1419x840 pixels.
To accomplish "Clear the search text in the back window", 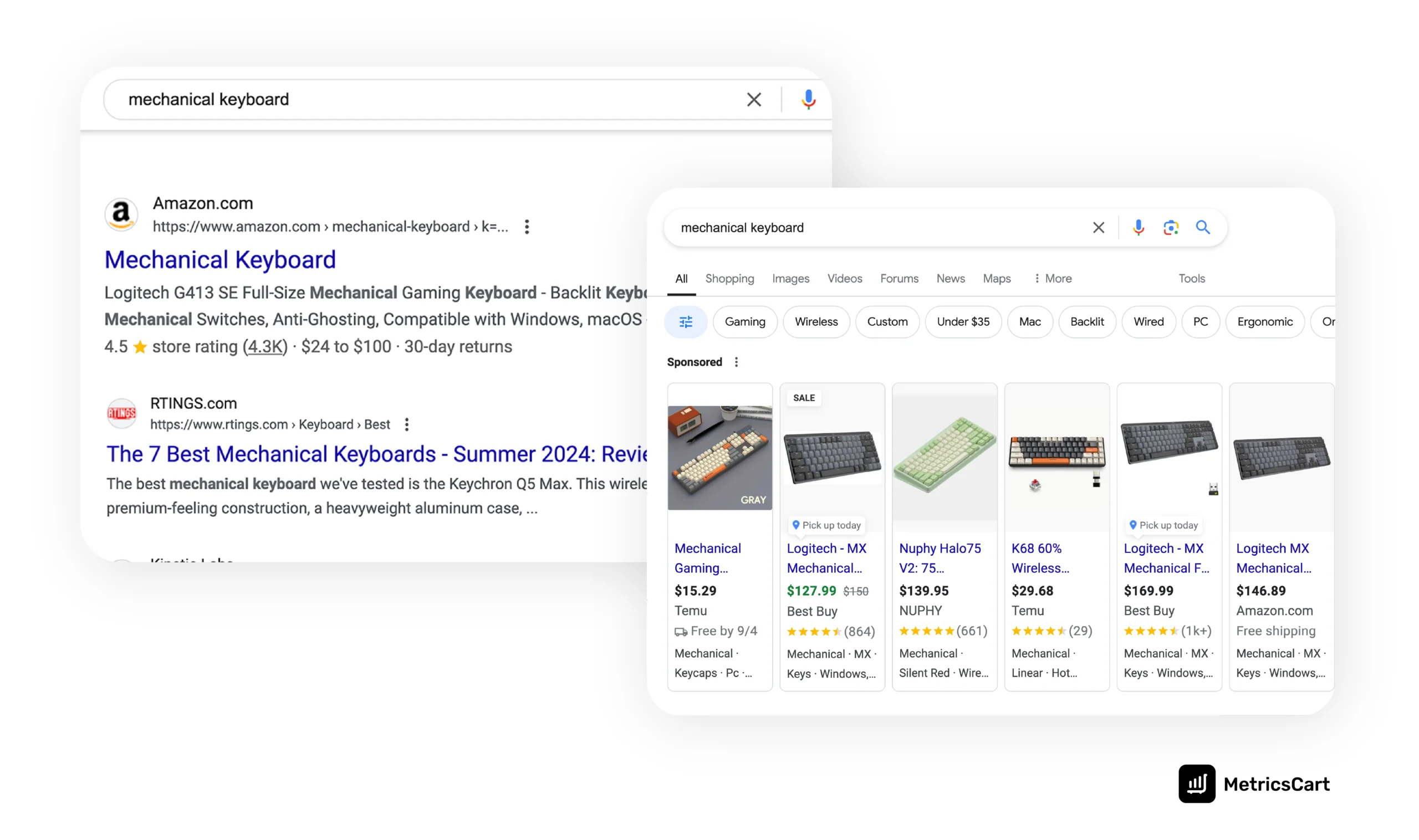I will 754,100.
